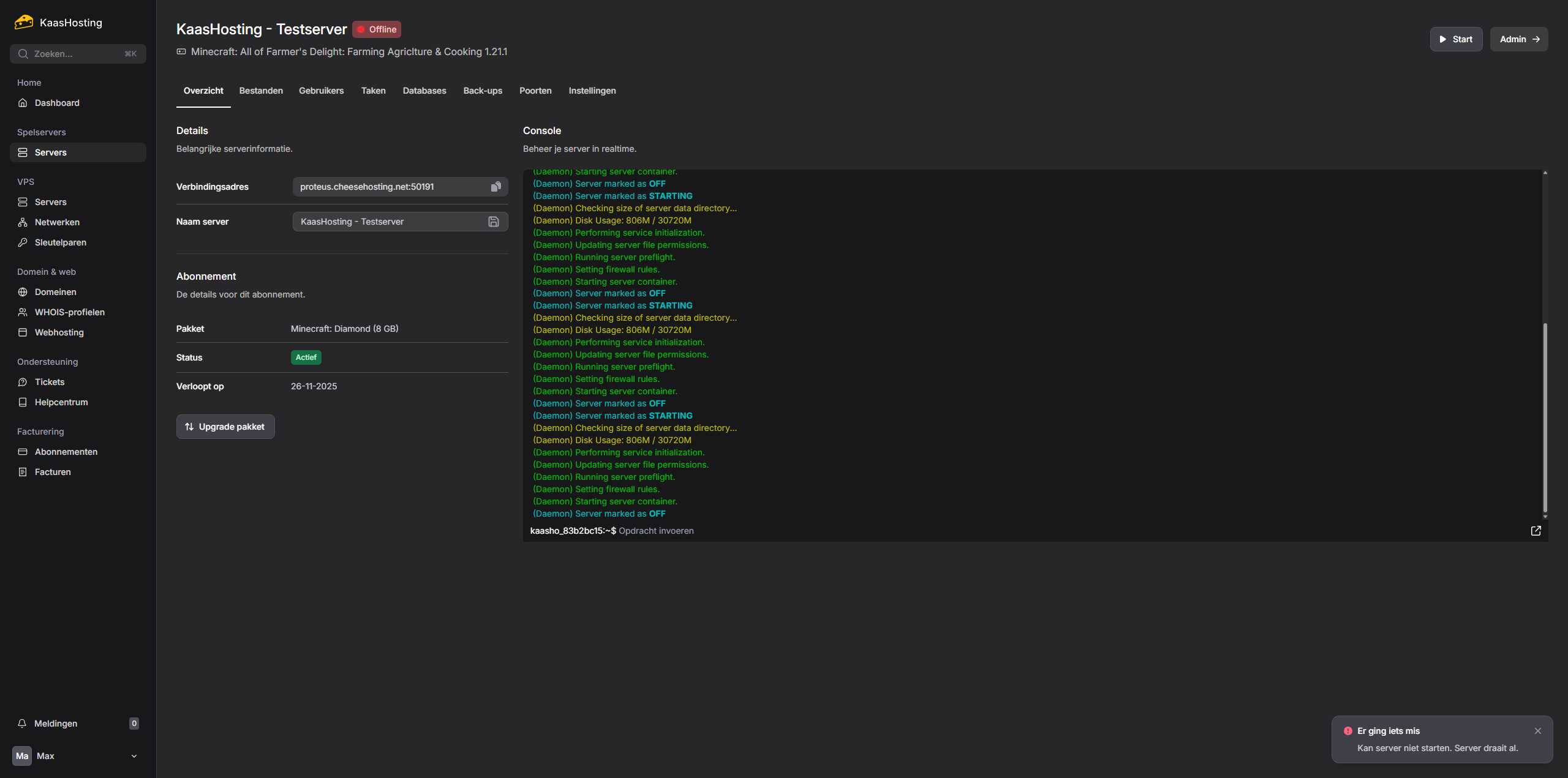Image resolution: width=1568 pixels, height=778 pixels.
Task: Open Netwerken from the sidebar
Action: pos(57,222)
